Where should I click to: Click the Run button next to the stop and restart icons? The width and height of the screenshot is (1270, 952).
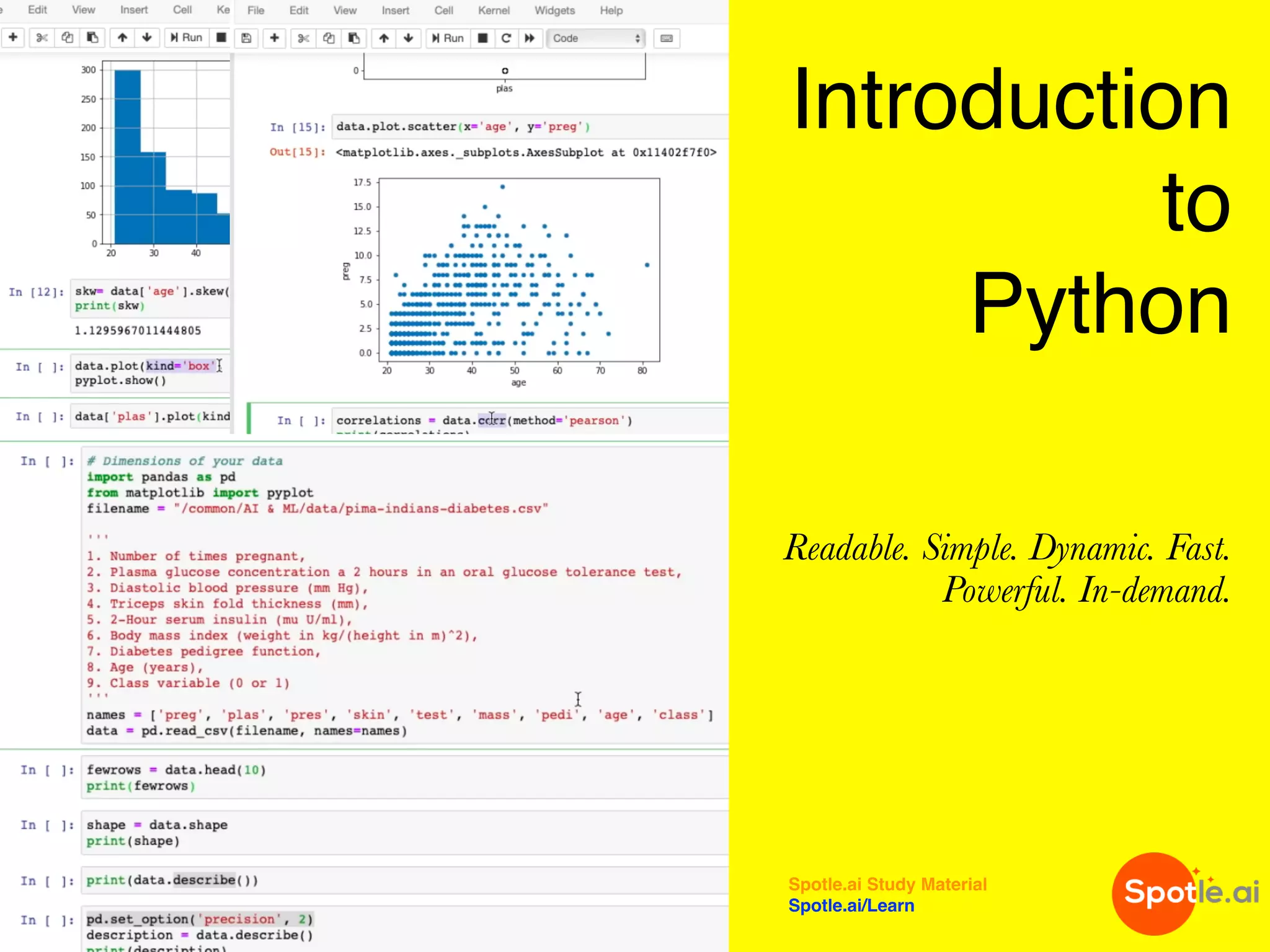click(x=448, y=38)
